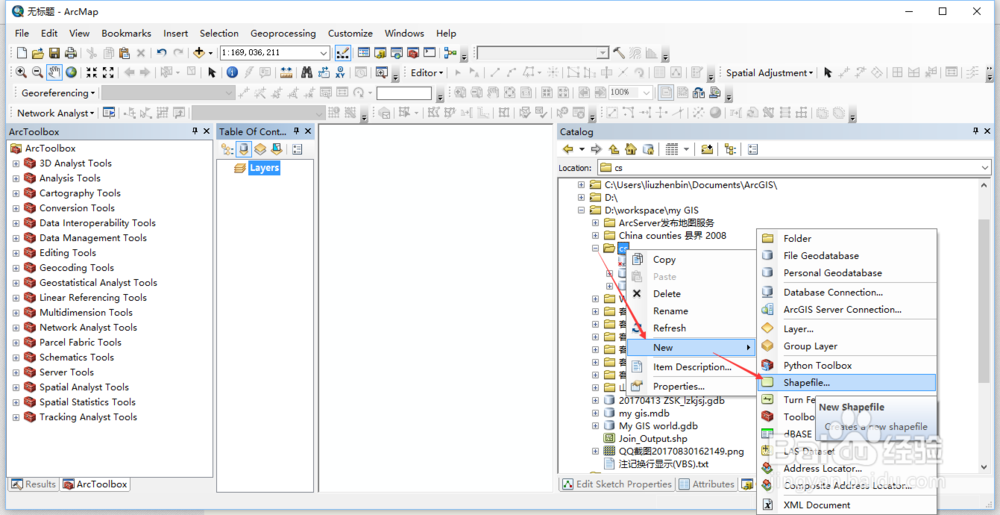Undo the last action

tap(161, 53)
